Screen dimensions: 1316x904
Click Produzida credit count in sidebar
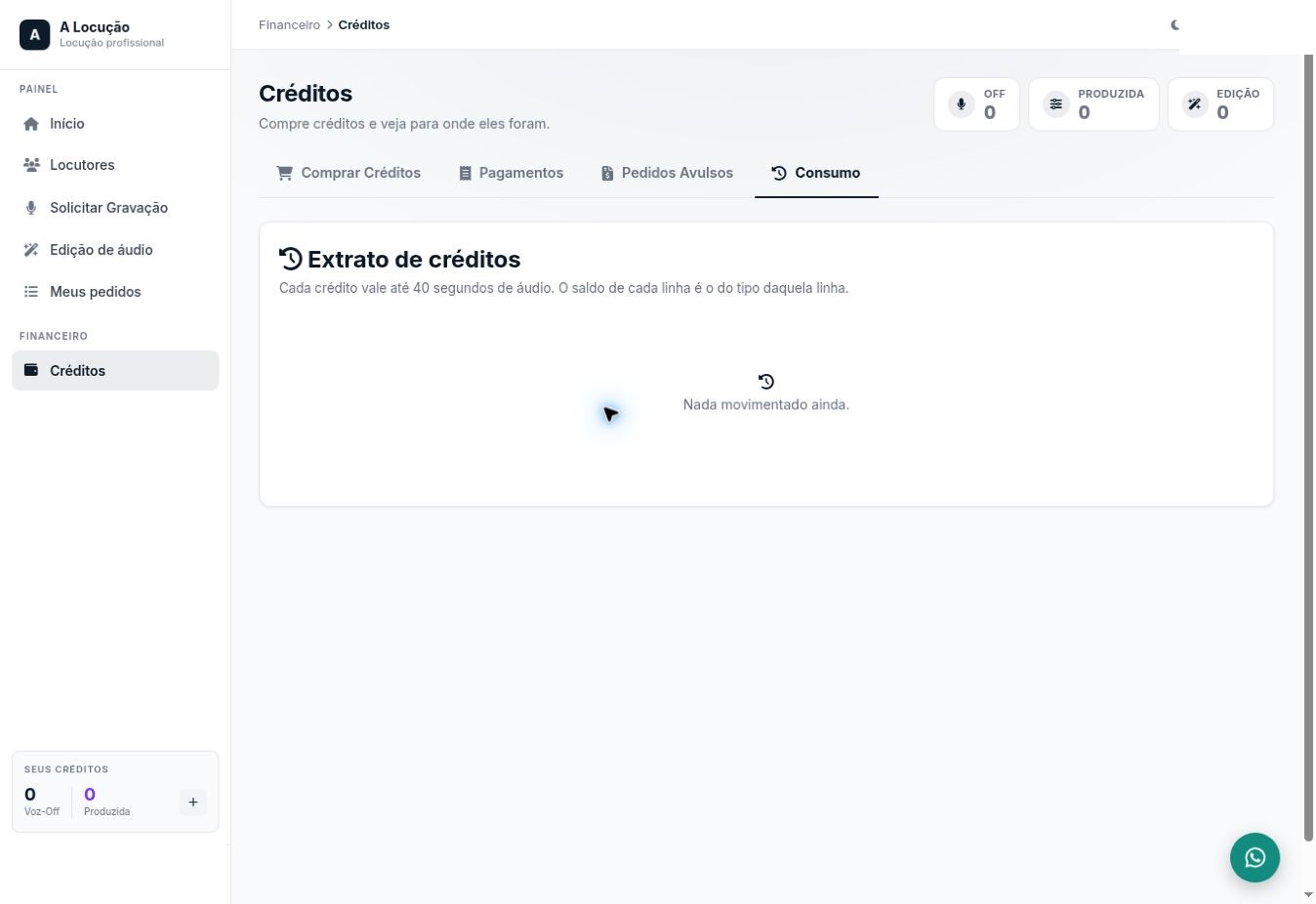point(90,795)
